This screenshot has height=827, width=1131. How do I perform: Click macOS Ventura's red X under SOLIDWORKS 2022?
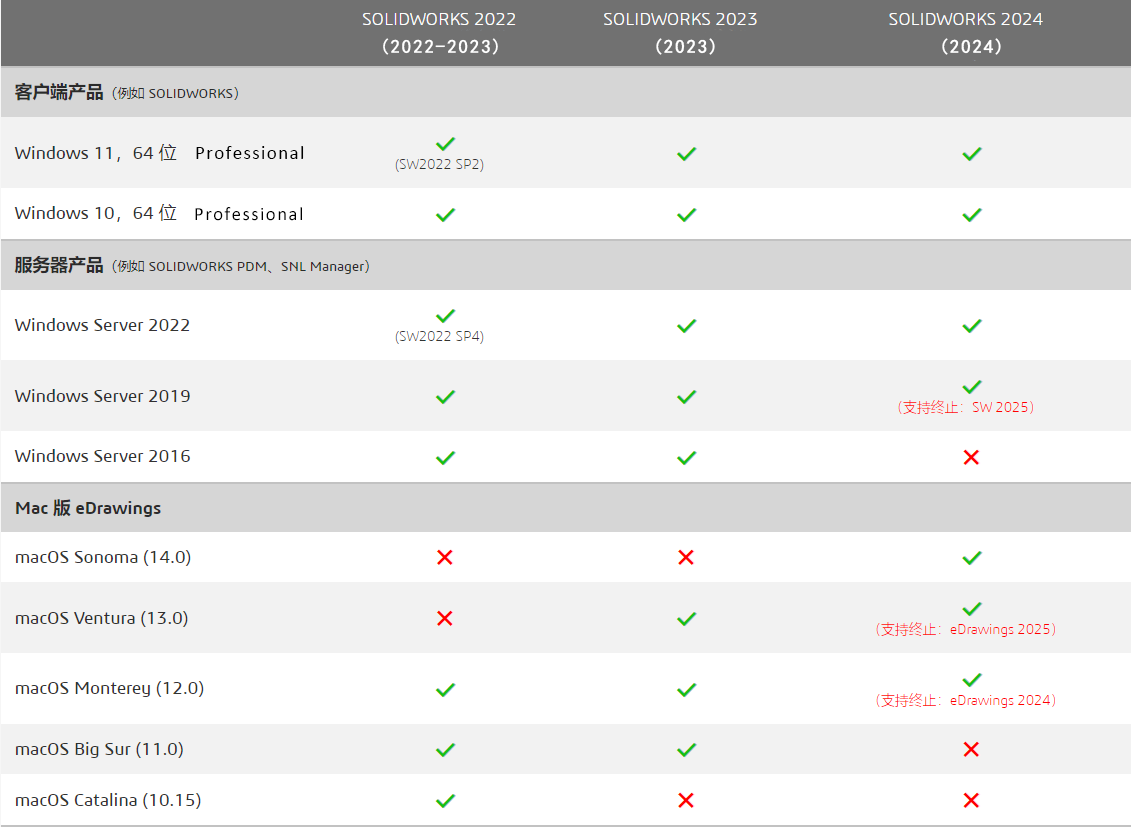click(445, 618)
